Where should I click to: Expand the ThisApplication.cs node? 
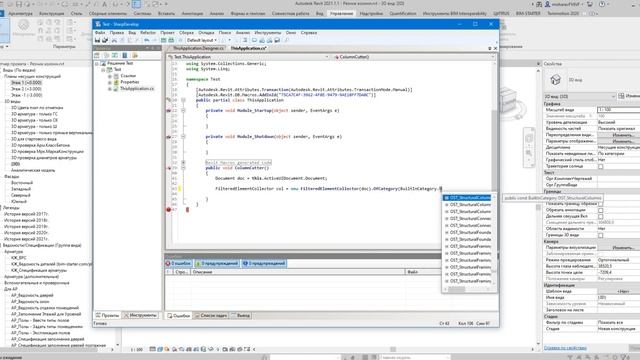(x=110, y=89)
